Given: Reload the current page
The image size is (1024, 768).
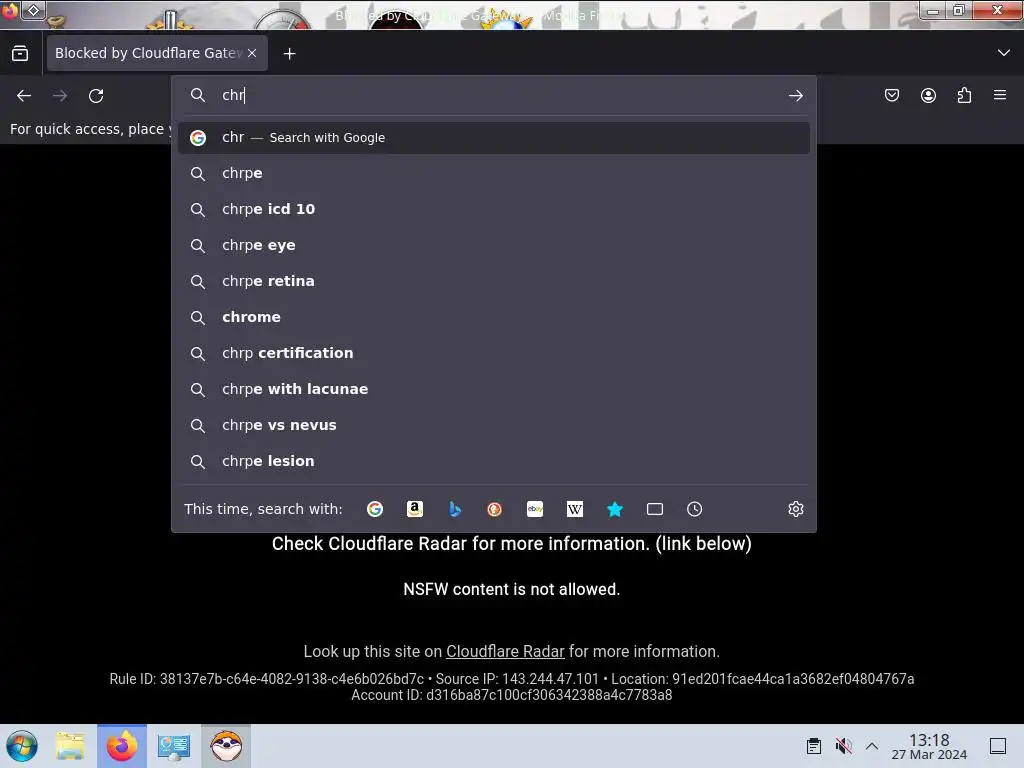Looking at the screenshot, I should click(96, 96).
